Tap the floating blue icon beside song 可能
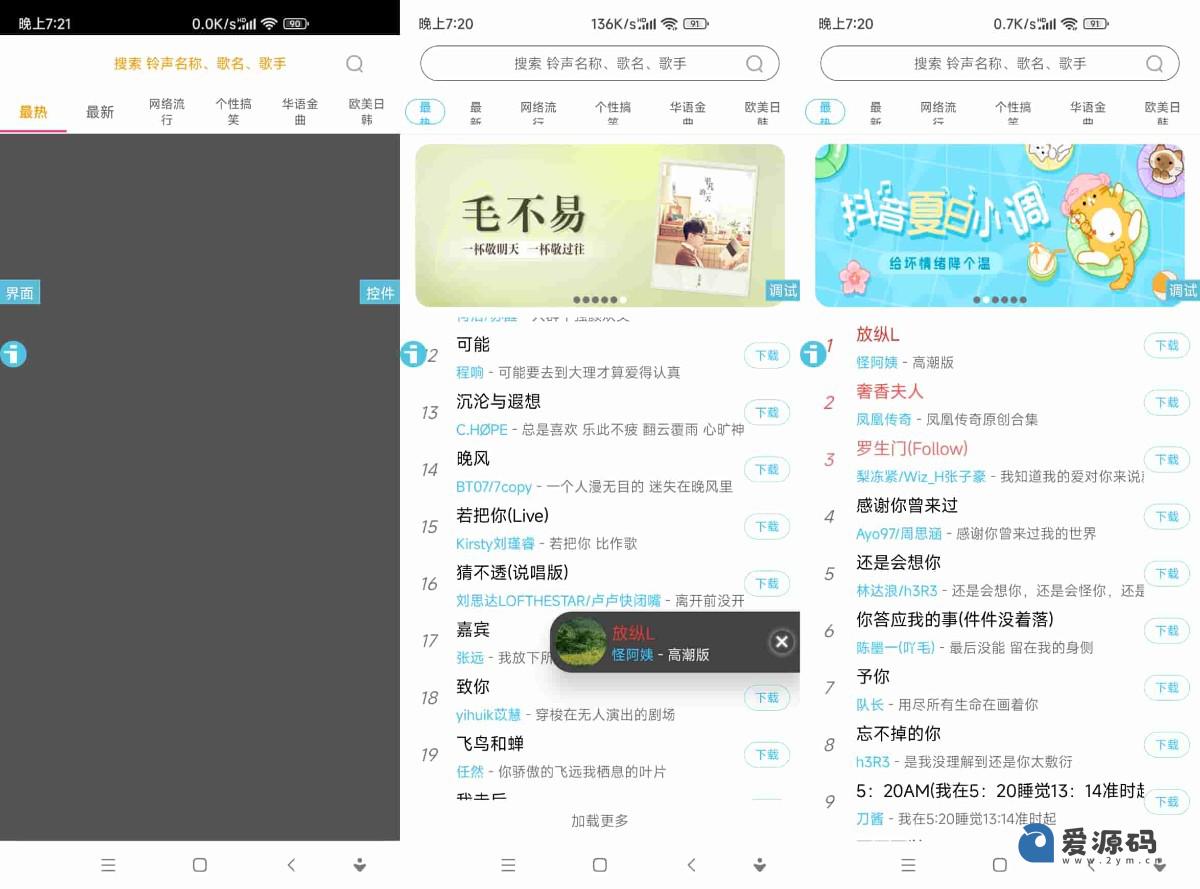This screenshot has height=889, width=1200. [x=413, y=353]
